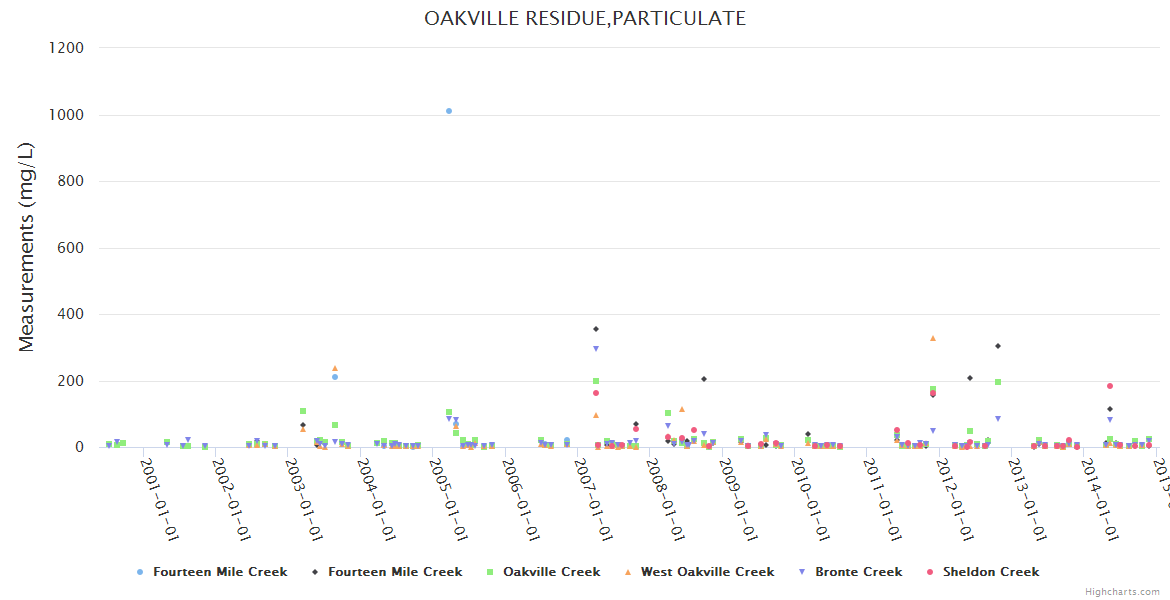The width and height of the screenshot is (1170, 600).
Task: Click the red circle Sheldon Creek legend marker
Action: [930, 572]
